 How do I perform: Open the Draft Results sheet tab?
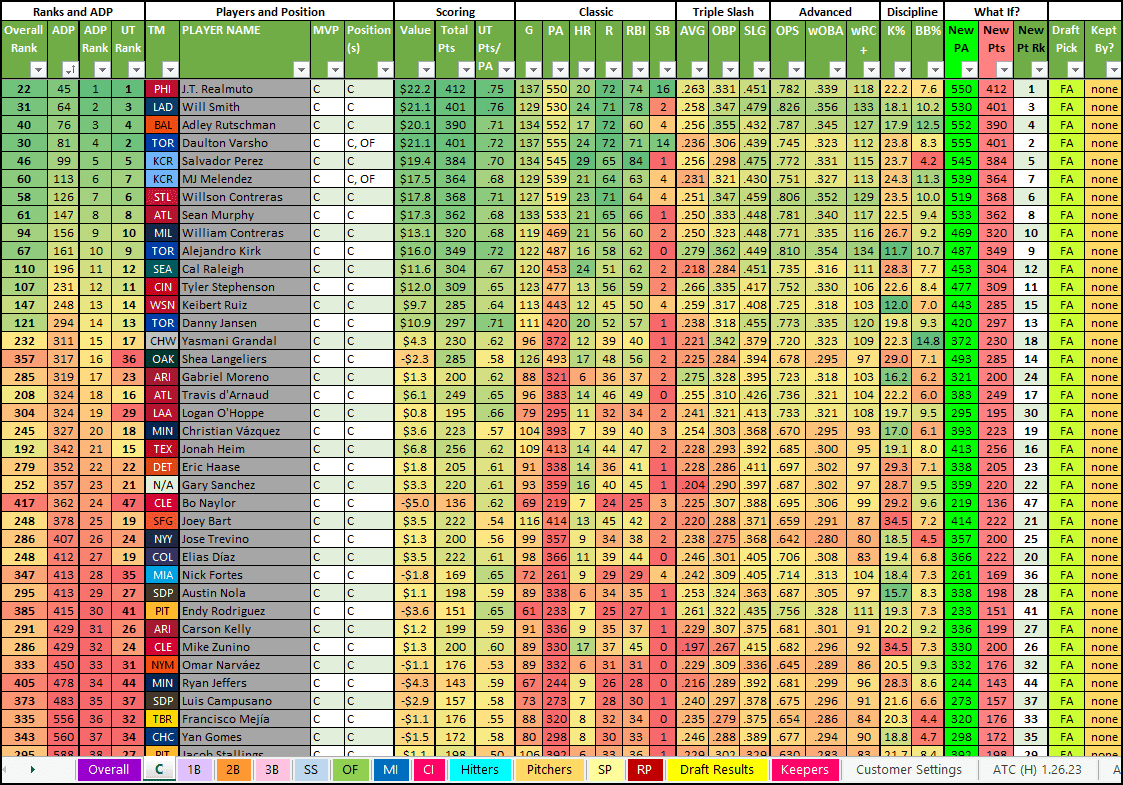(x=717, y=770)
